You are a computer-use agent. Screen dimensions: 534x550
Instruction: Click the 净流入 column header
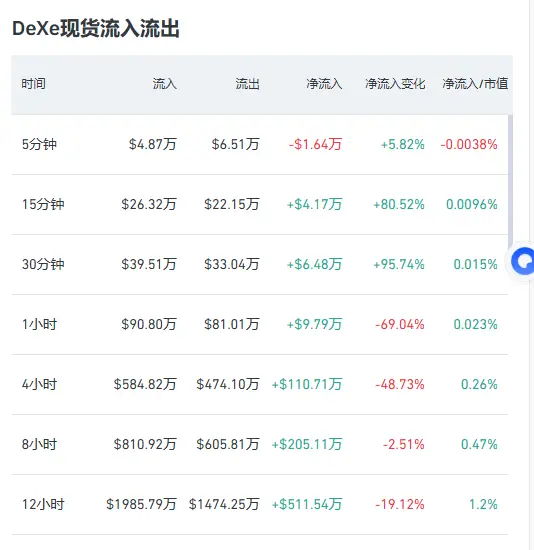tap(324, 84)
